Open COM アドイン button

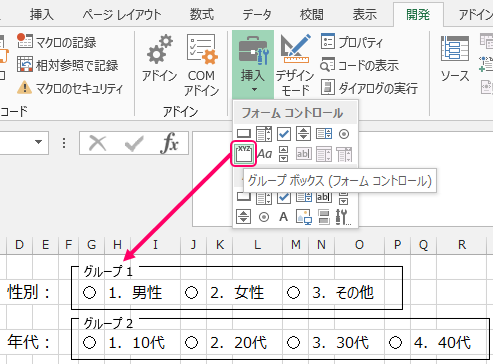(201, 65)
